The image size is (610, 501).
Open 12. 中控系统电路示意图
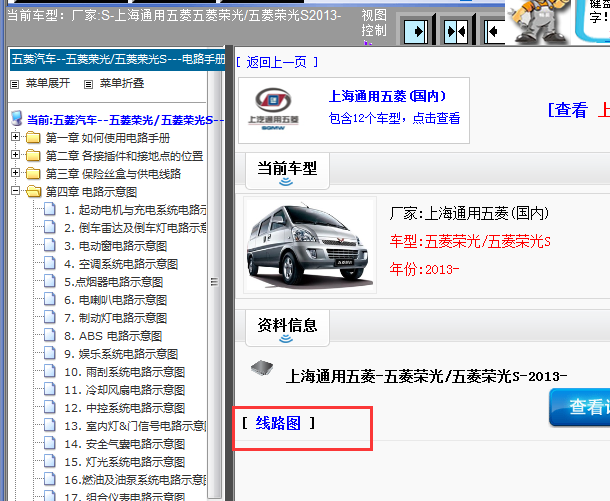(x=124, y=408)
